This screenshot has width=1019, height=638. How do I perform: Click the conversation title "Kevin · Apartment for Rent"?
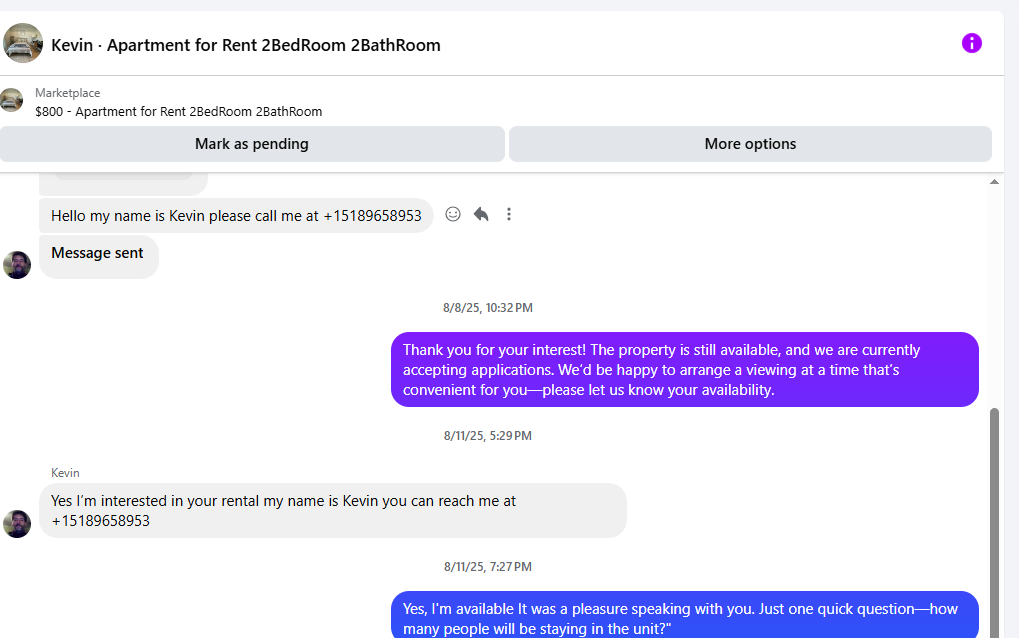coord(246,45)
